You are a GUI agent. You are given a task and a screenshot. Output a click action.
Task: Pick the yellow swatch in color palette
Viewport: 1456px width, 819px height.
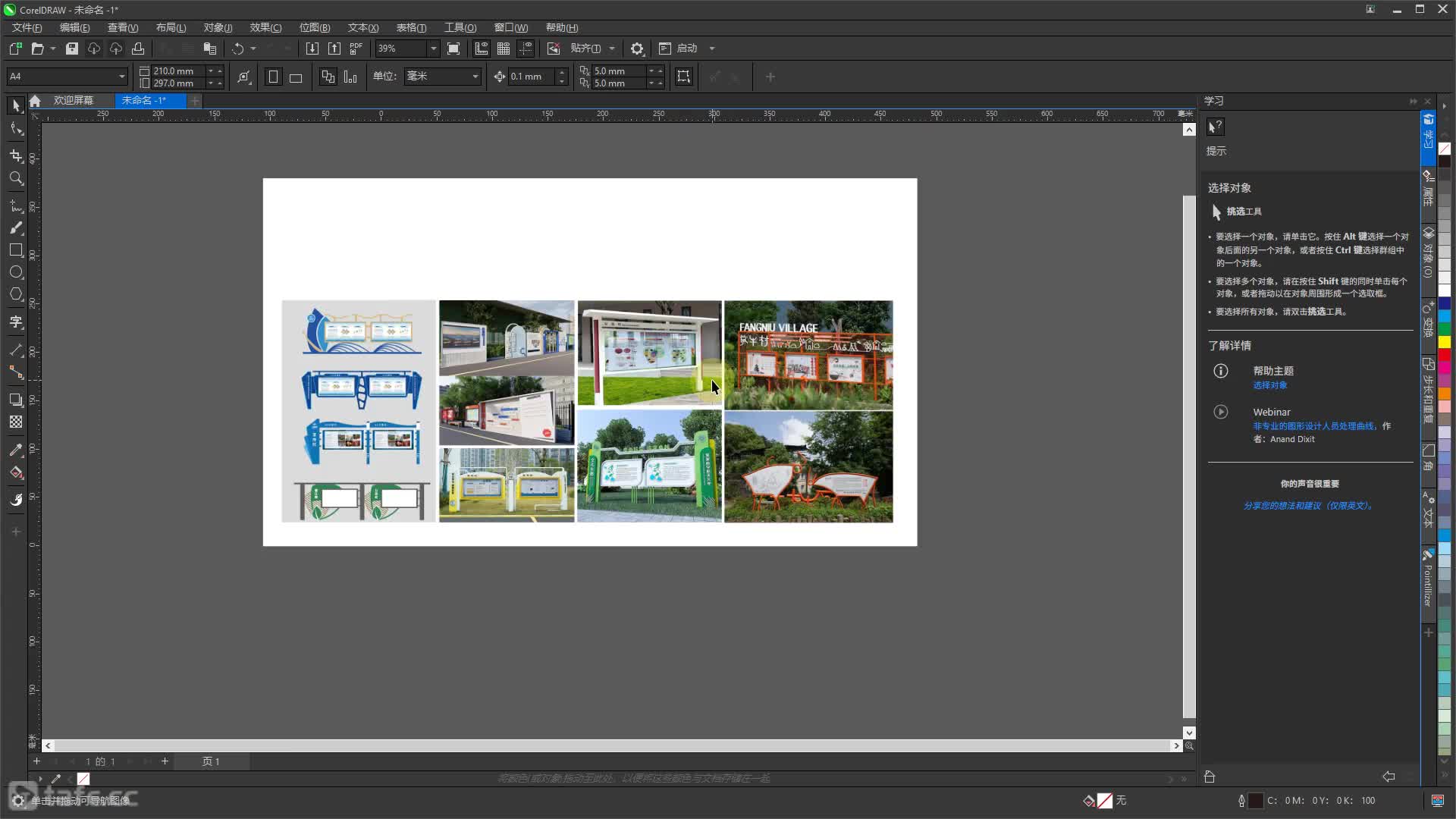click(x=1445, y=342)
